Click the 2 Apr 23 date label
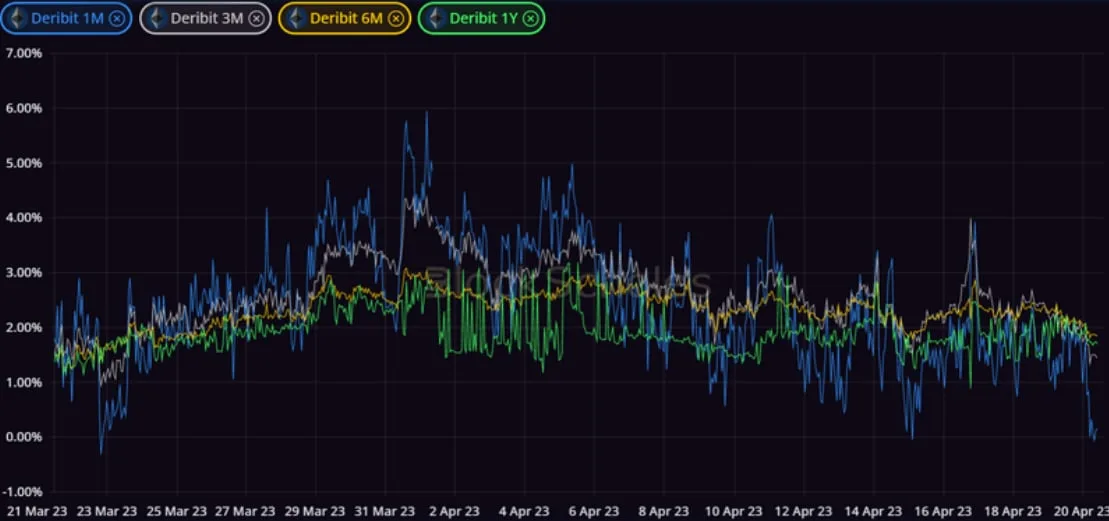The height and width of the screenshot is (521, 1109). (x=455, y=511)
